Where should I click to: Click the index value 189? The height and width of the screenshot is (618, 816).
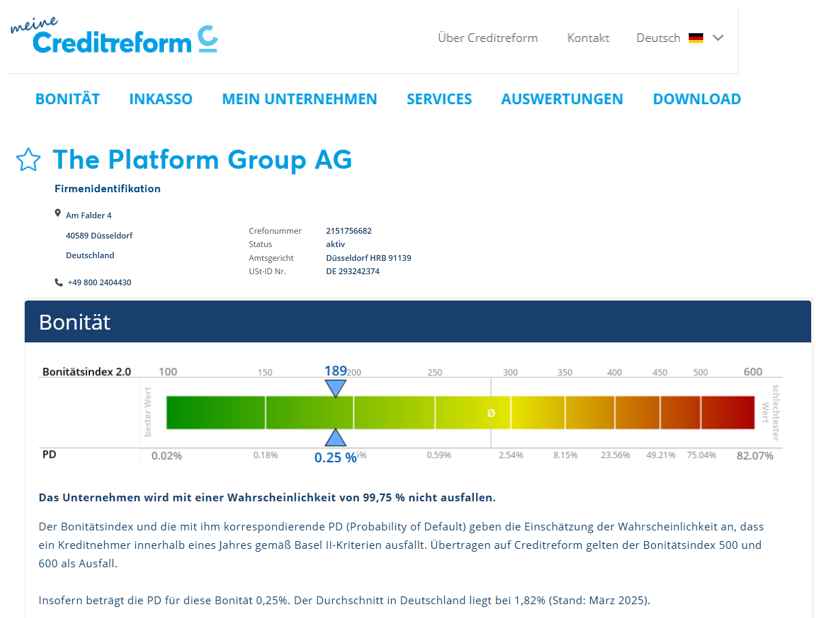[336, 370]
